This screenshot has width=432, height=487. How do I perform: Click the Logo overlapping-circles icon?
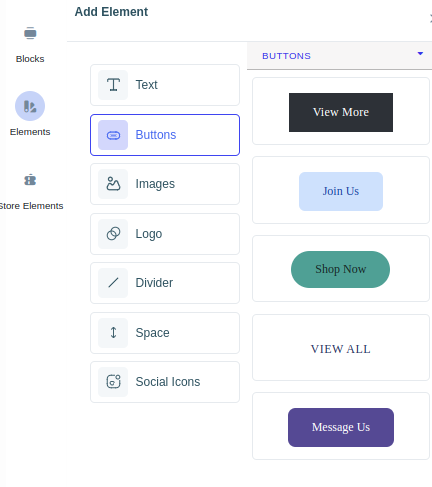tap(113, 234)
